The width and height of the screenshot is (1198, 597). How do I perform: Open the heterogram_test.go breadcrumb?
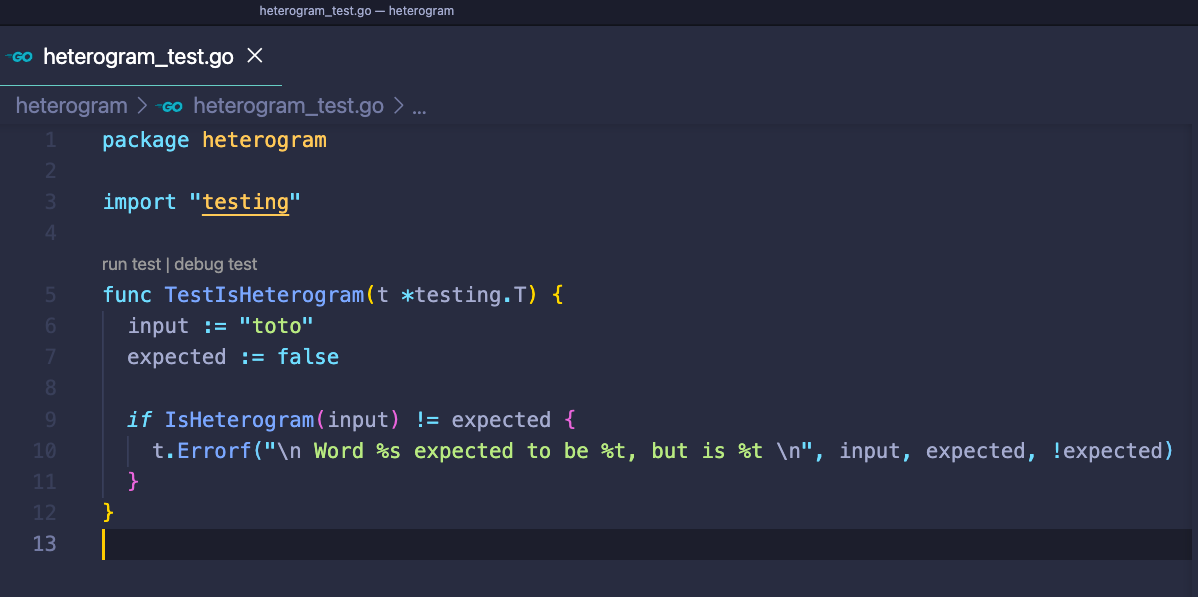click(288, 105)
